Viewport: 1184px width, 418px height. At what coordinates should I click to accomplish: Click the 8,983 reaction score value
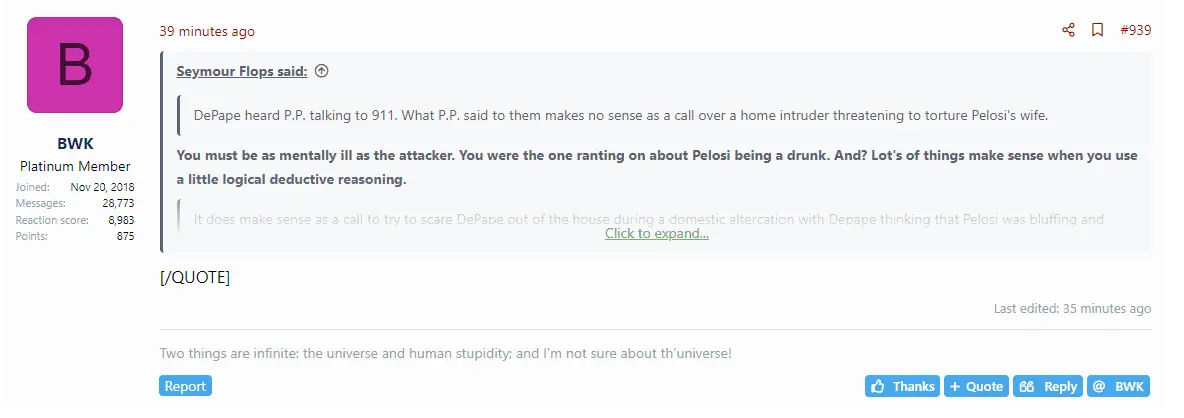(121, 219)
